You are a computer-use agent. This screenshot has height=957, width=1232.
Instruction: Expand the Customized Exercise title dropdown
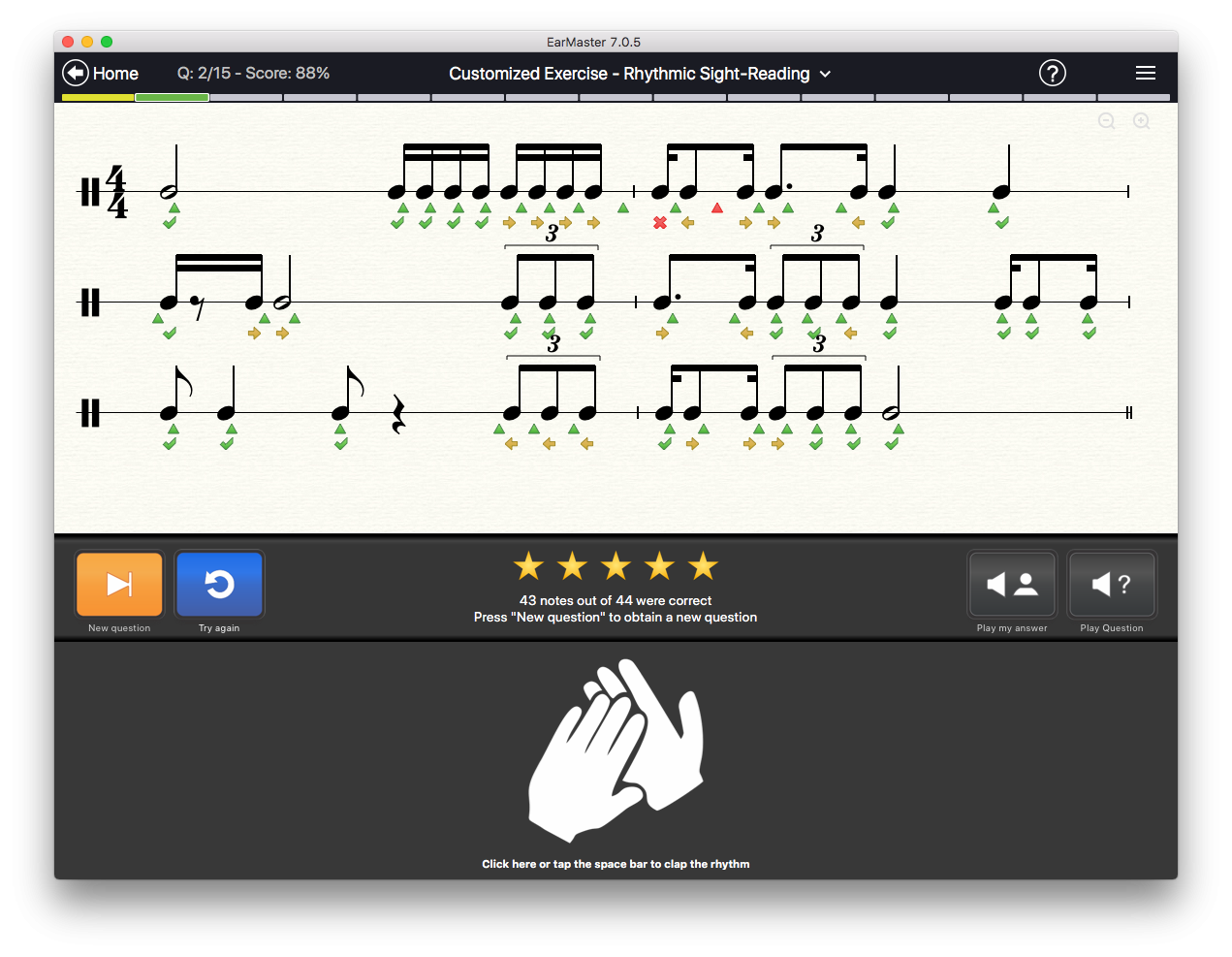826,74
